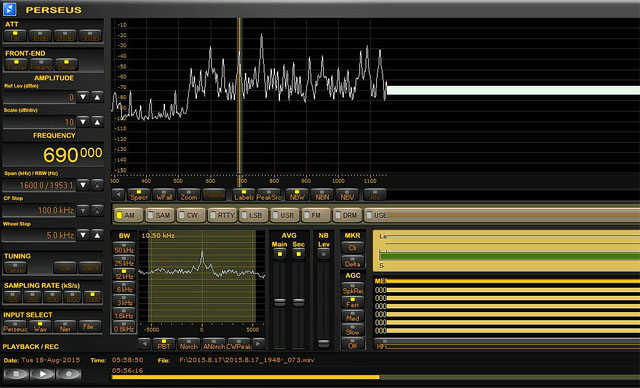Set AGC to Fast
The image size is (640, 388).
(x=353, y=302)
